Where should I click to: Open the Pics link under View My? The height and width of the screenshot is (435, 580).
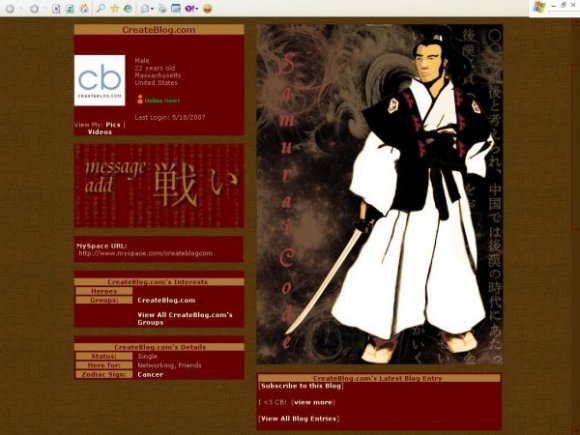click(113, 125)
